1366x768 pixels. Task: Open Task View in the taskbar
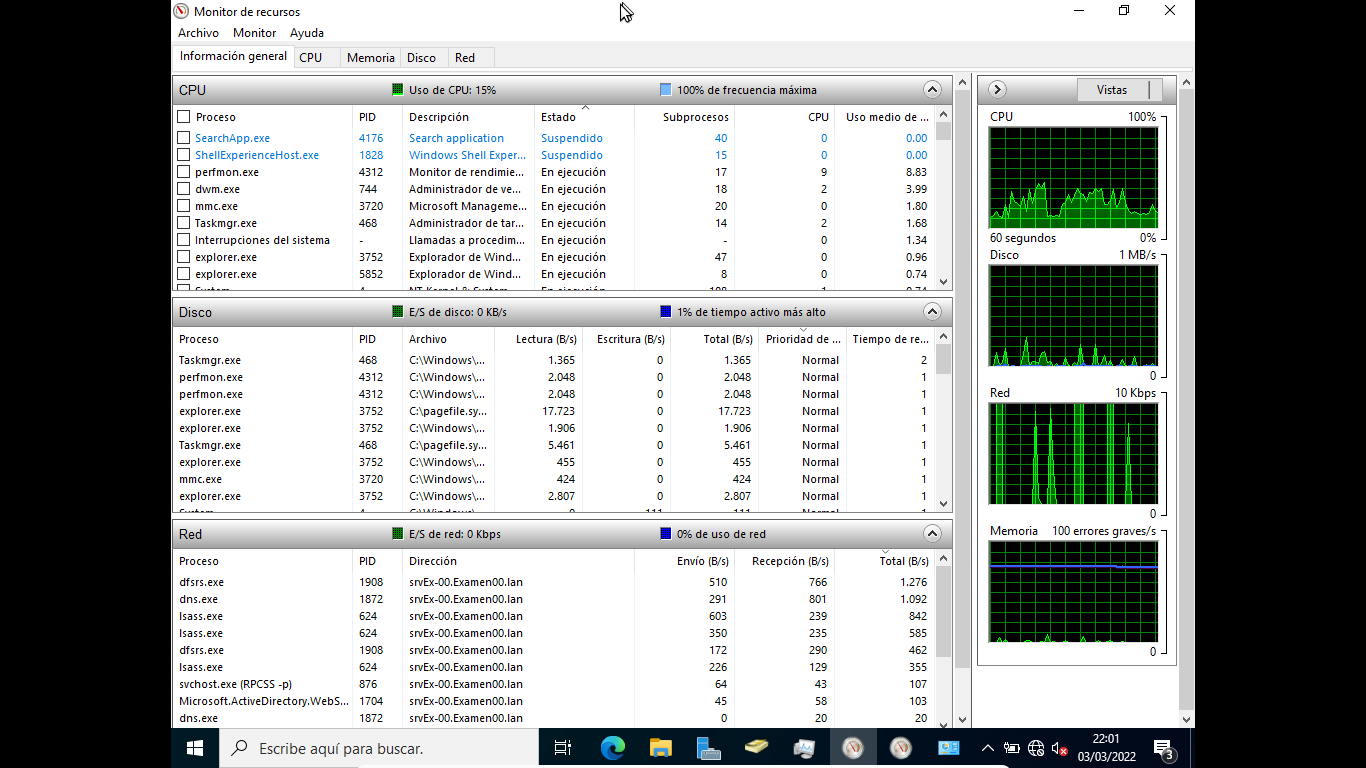tap(563, 747)
